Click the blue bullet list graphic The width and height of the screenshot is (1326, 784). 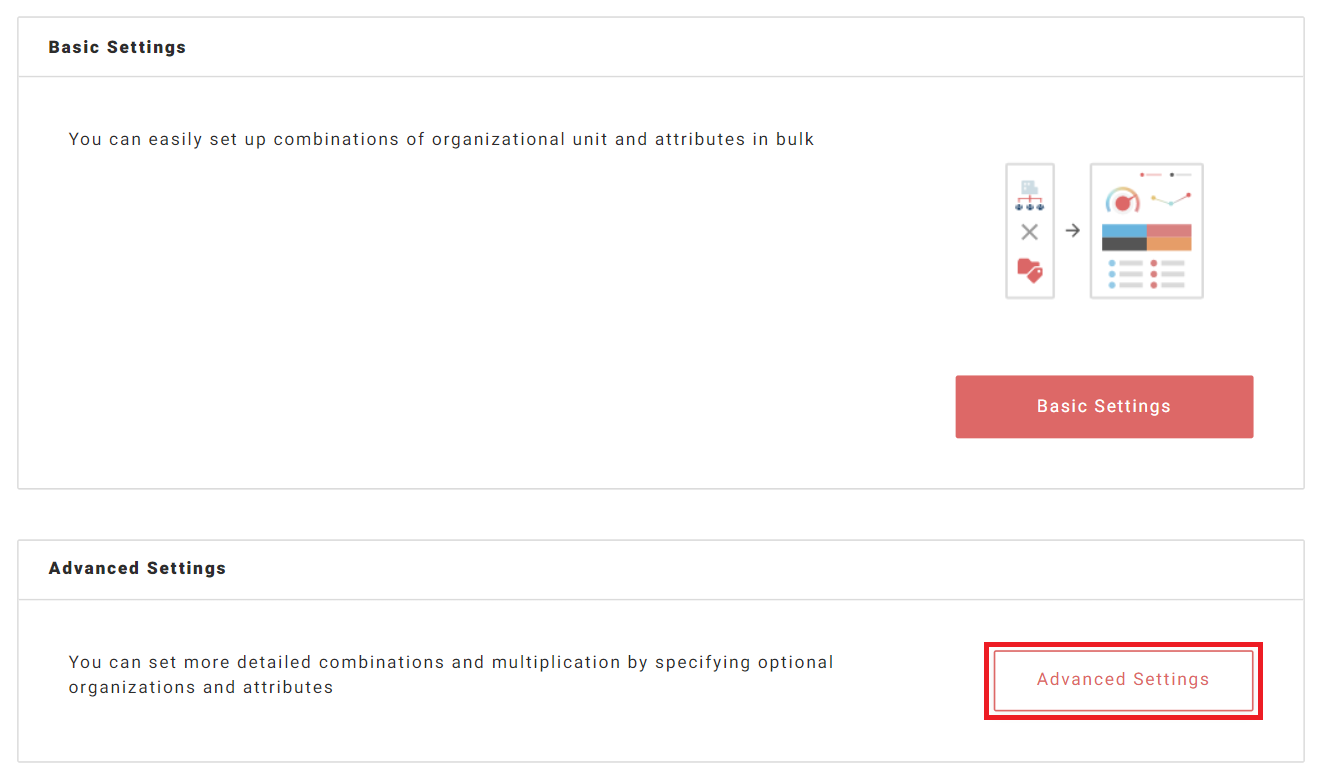1125,274
